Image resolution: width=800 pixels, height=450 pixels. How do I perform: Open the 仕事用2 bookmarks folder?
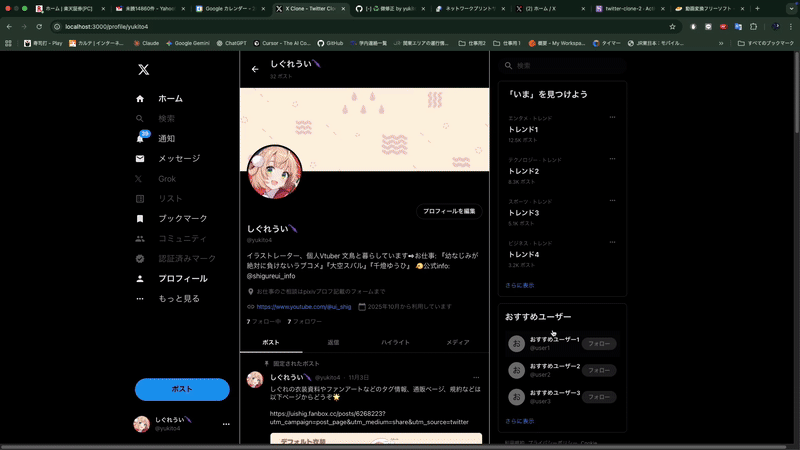pyautogui.click(x=472, y=43)
